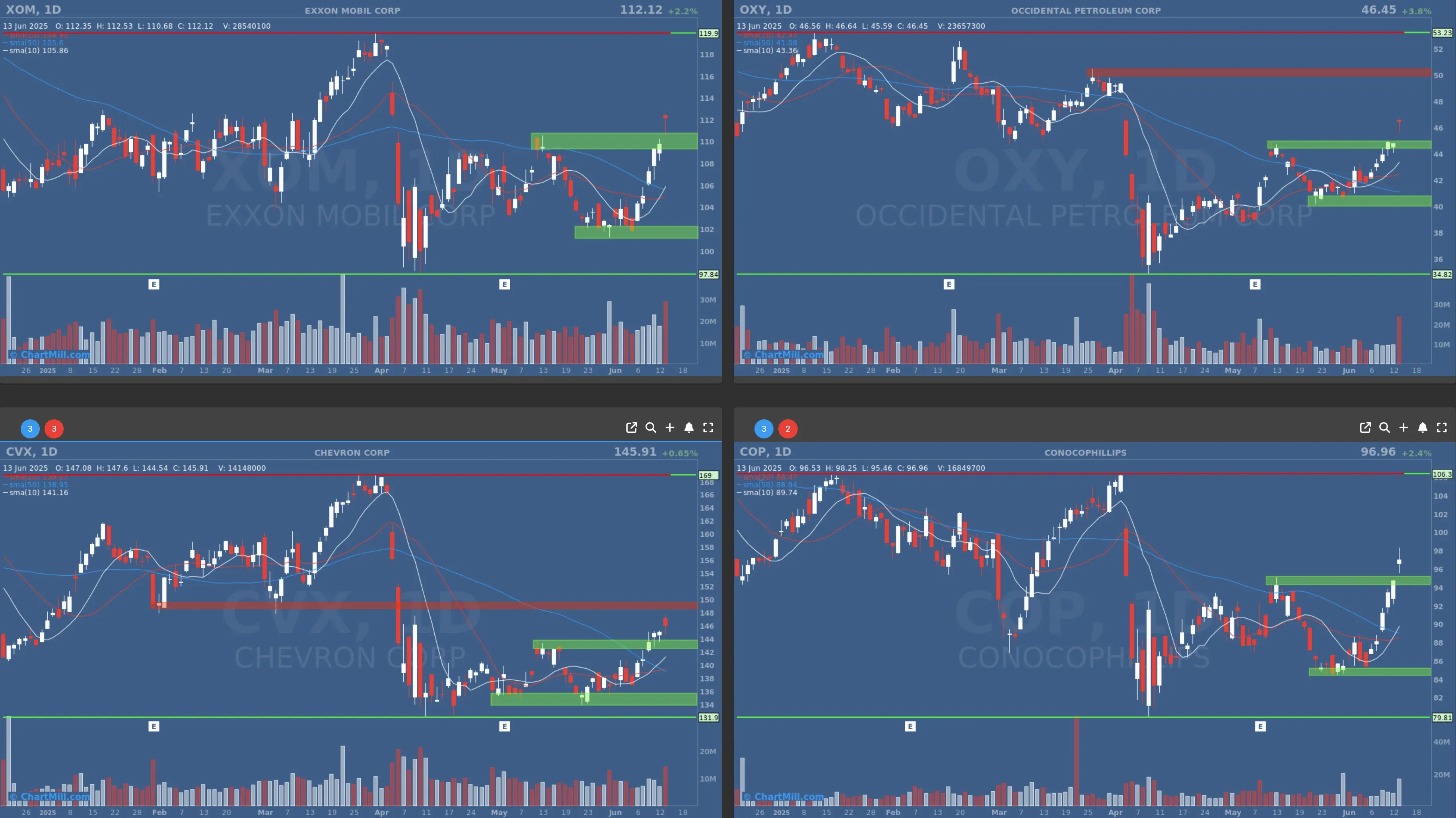Set alert with bell icon above CVX chart

pyautogui.click(x=689, y=428)
